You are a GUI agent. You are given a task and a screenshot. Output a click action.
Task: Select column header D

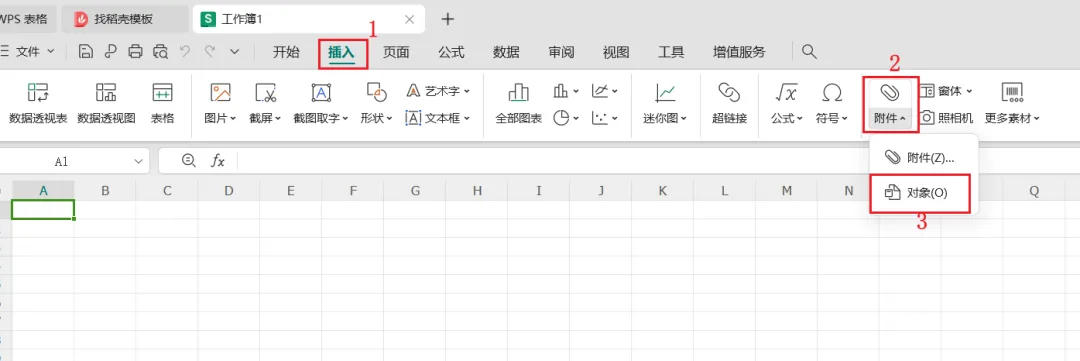click(x=228, y=191)
